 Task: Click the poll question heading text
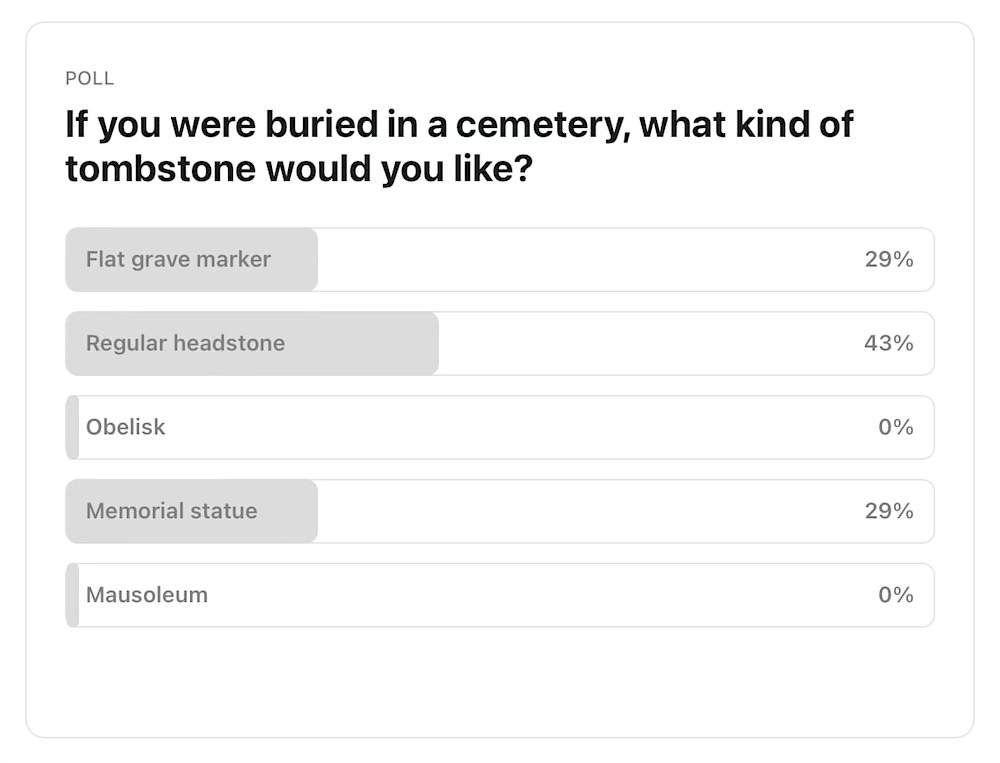459,146
